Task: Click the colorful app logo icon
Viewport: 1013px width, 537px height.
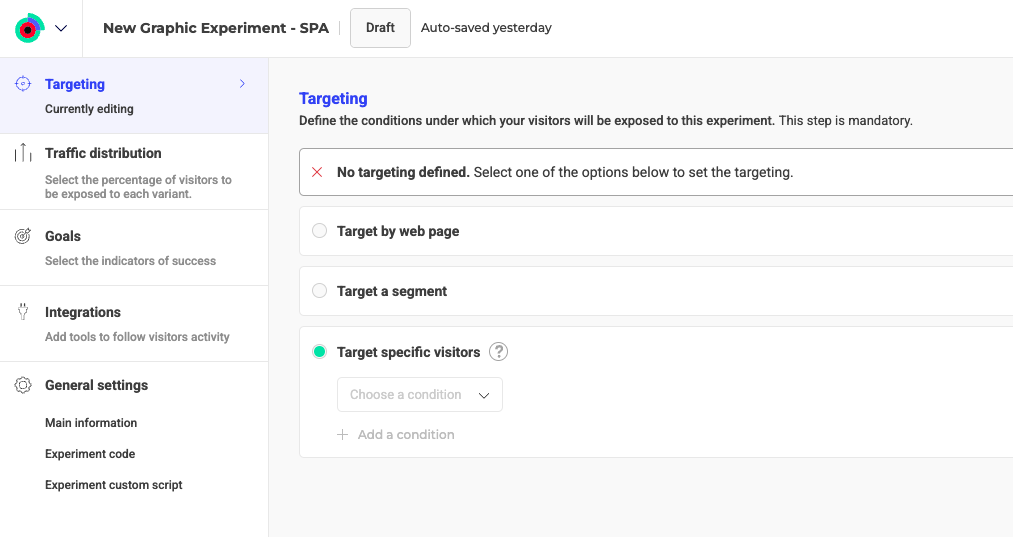Action: (x=29, y=28)
